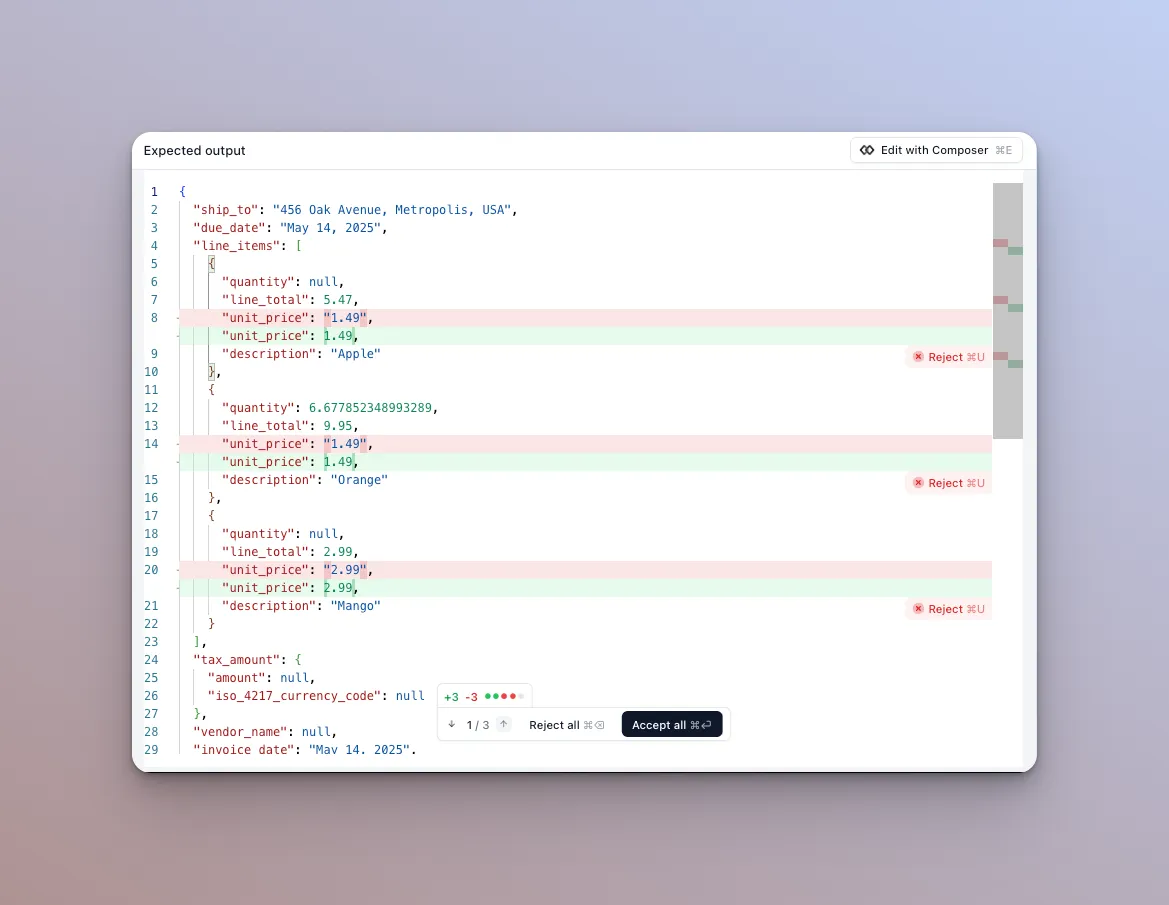Click the +3 -3 change summary
The width and height of the screenshot is (1169, 905).
pos(484,697)
